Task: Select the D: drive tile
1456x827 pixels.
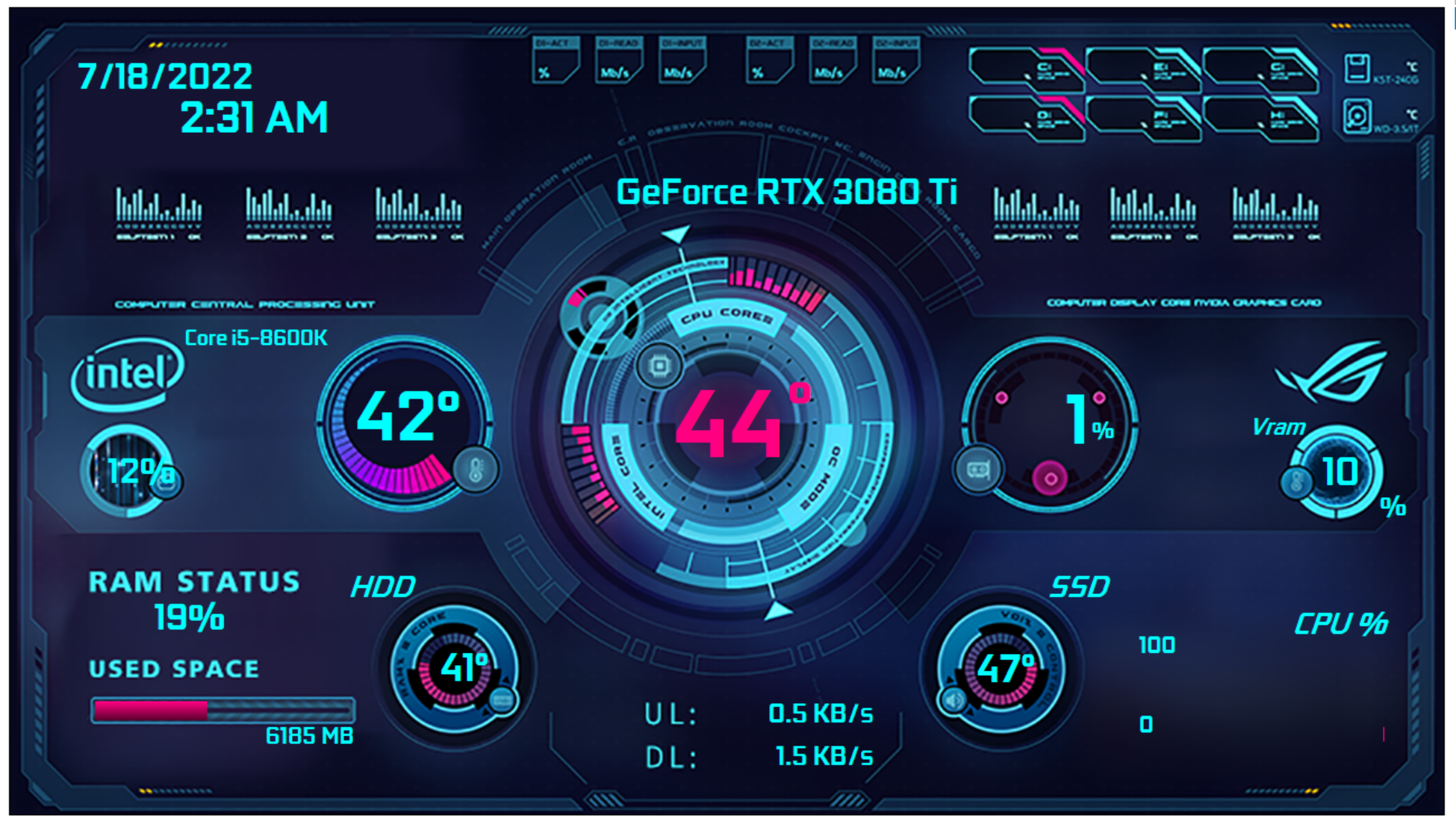Action: 1024,116
